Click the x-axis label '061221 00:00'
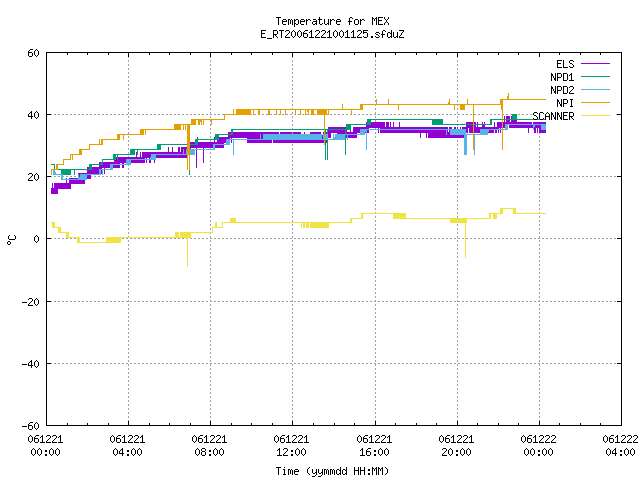 pyautogui.click(x=46, y=446)
